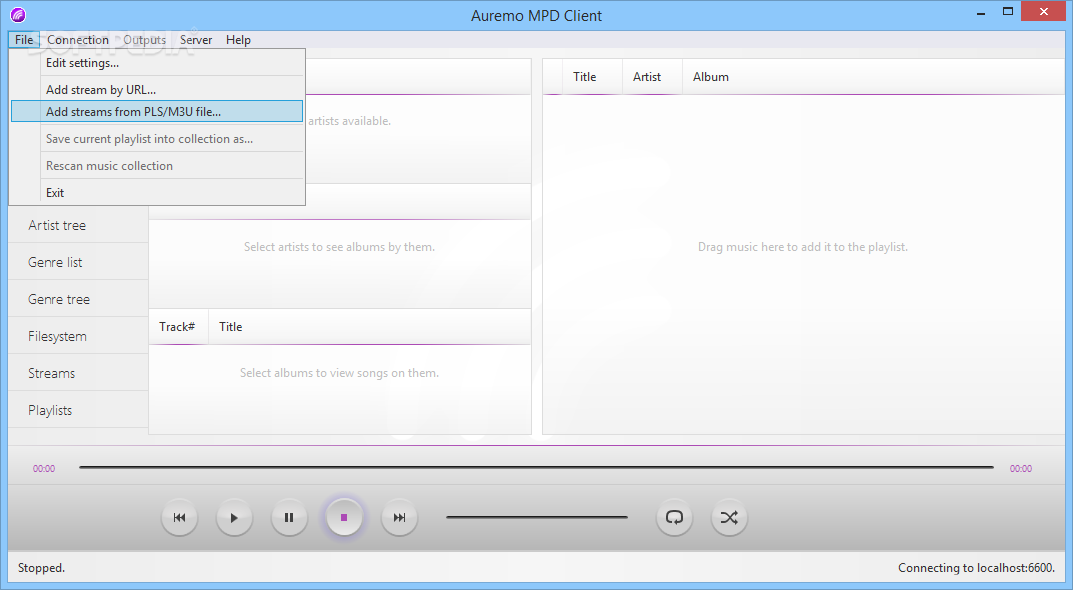Open the File menu
This screenshot has height=590, width=1073.
pyautogui.click(x=24, y=40)
